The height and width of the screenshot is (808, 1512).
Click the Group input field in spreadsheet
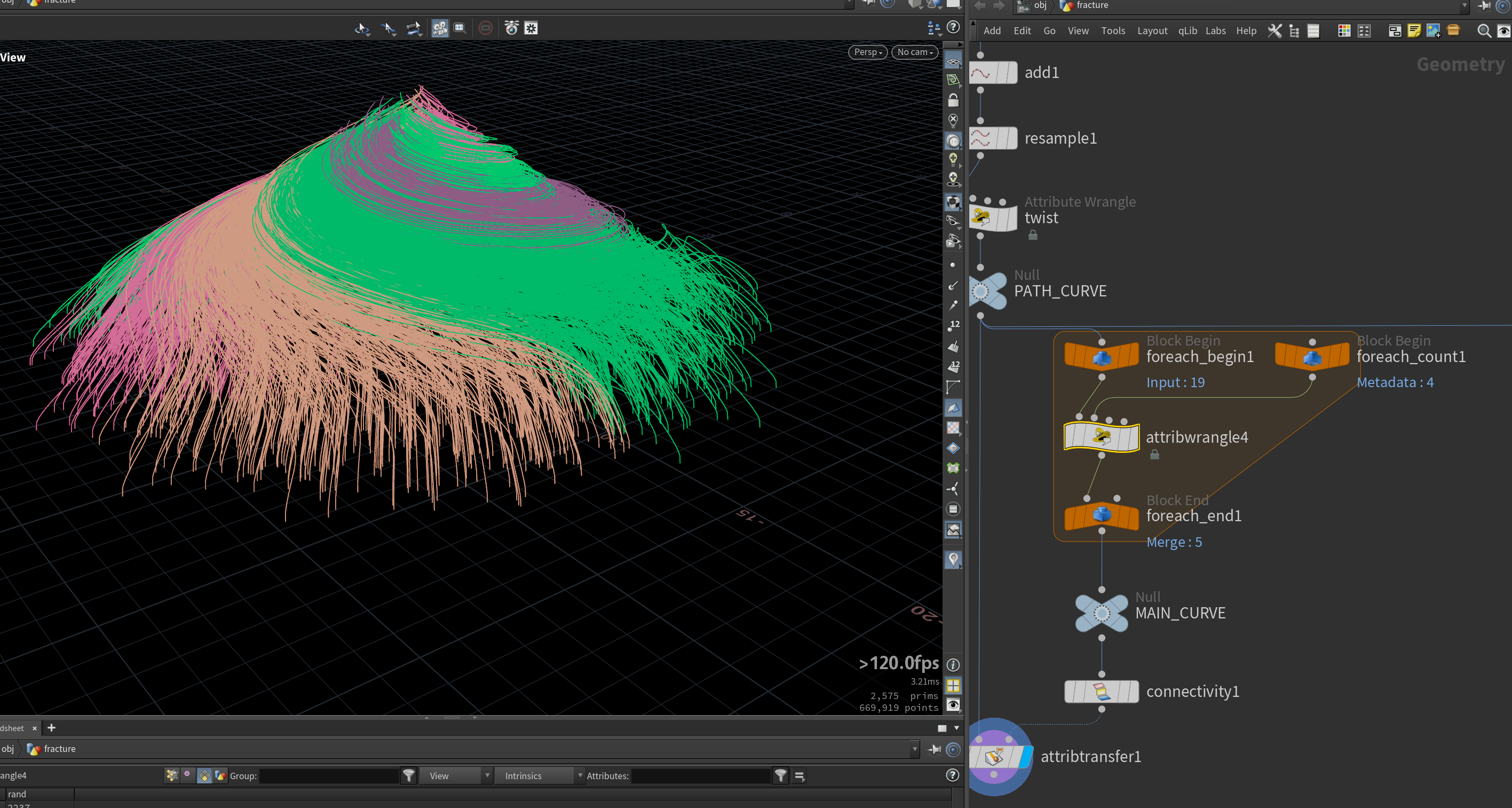(x=329, y=776)
